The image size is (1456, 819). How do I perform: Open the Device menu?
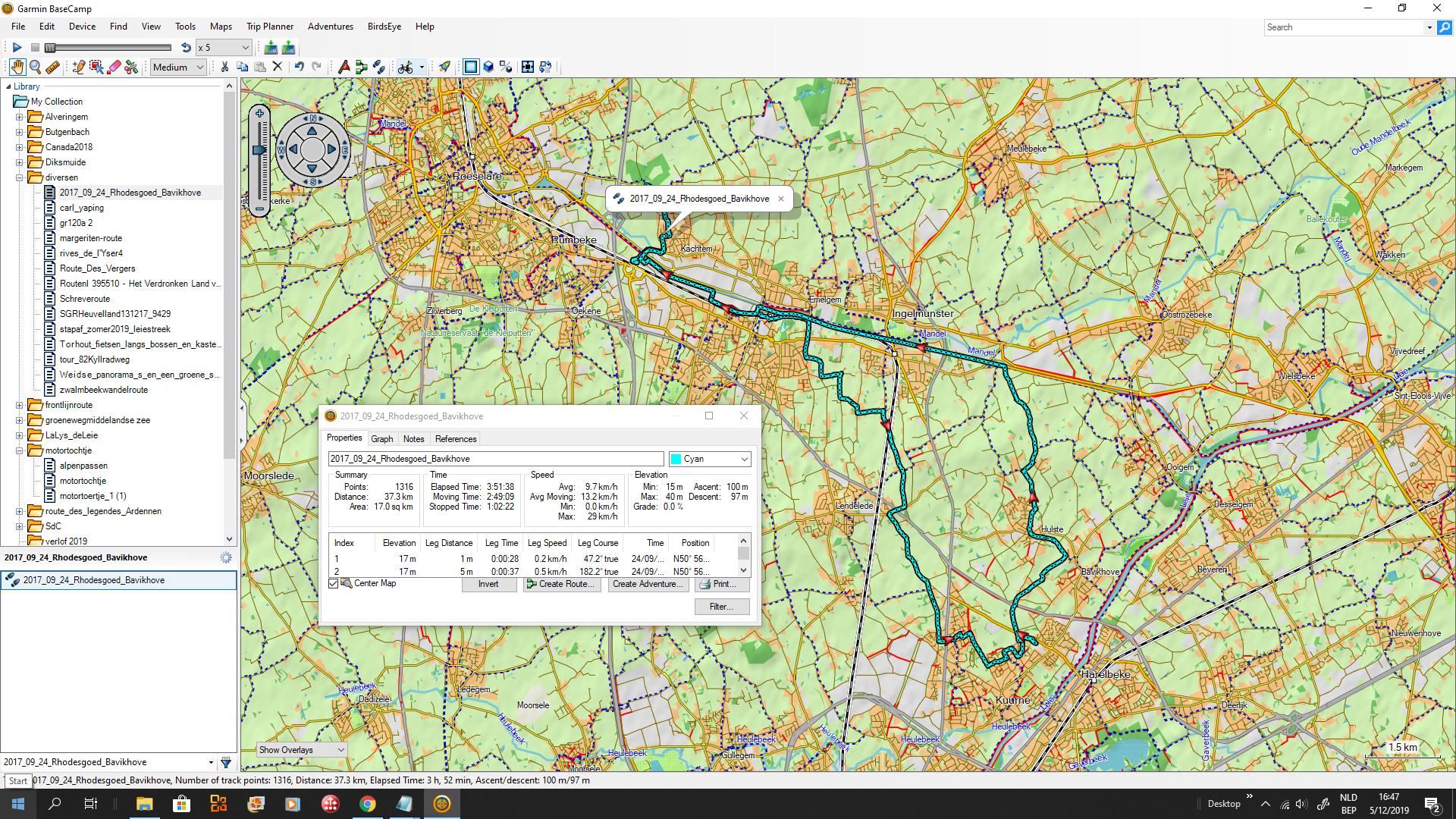click(x=82, y=27)
